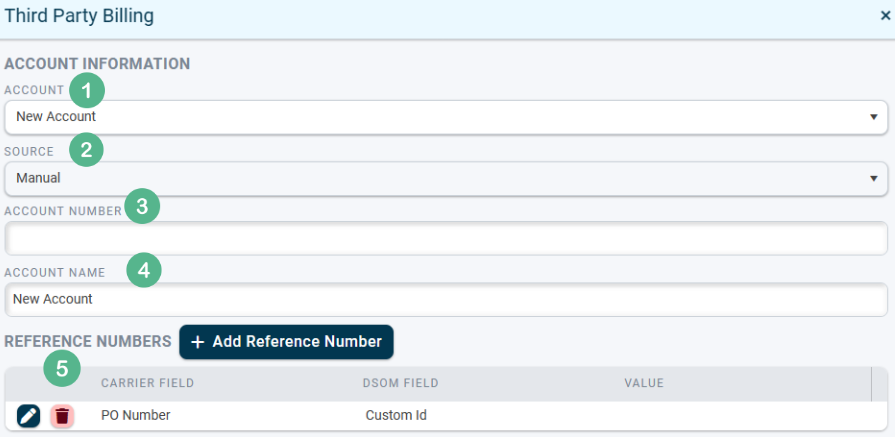This screenshot has height=437, width=895.
Task: Close the Third Party Billing dialog
Action: click(886, 17)
